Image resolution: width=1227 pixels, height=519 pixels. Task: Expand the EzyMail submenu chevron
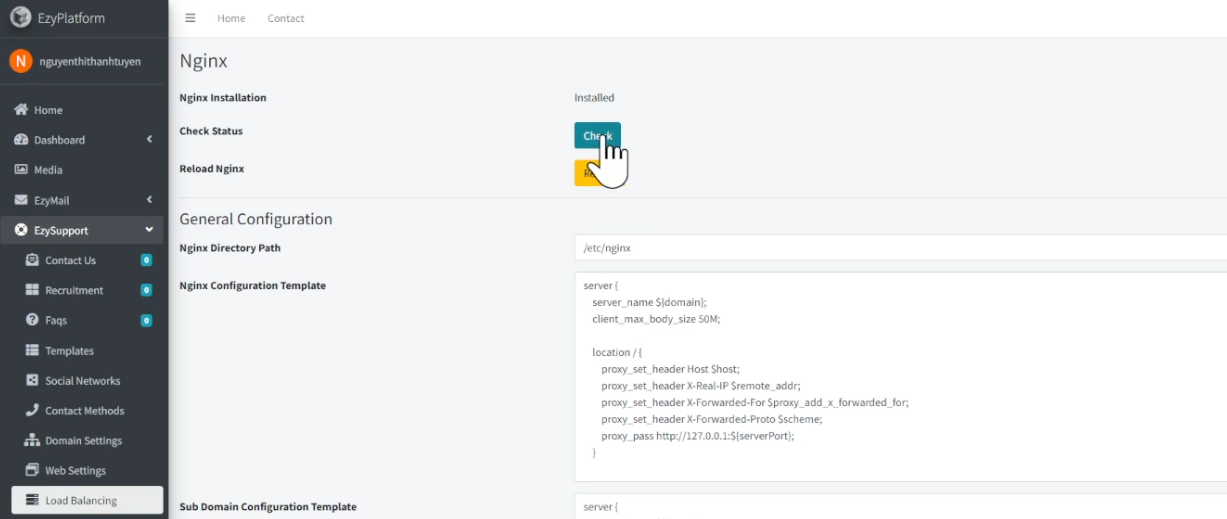tap(149, 200)
